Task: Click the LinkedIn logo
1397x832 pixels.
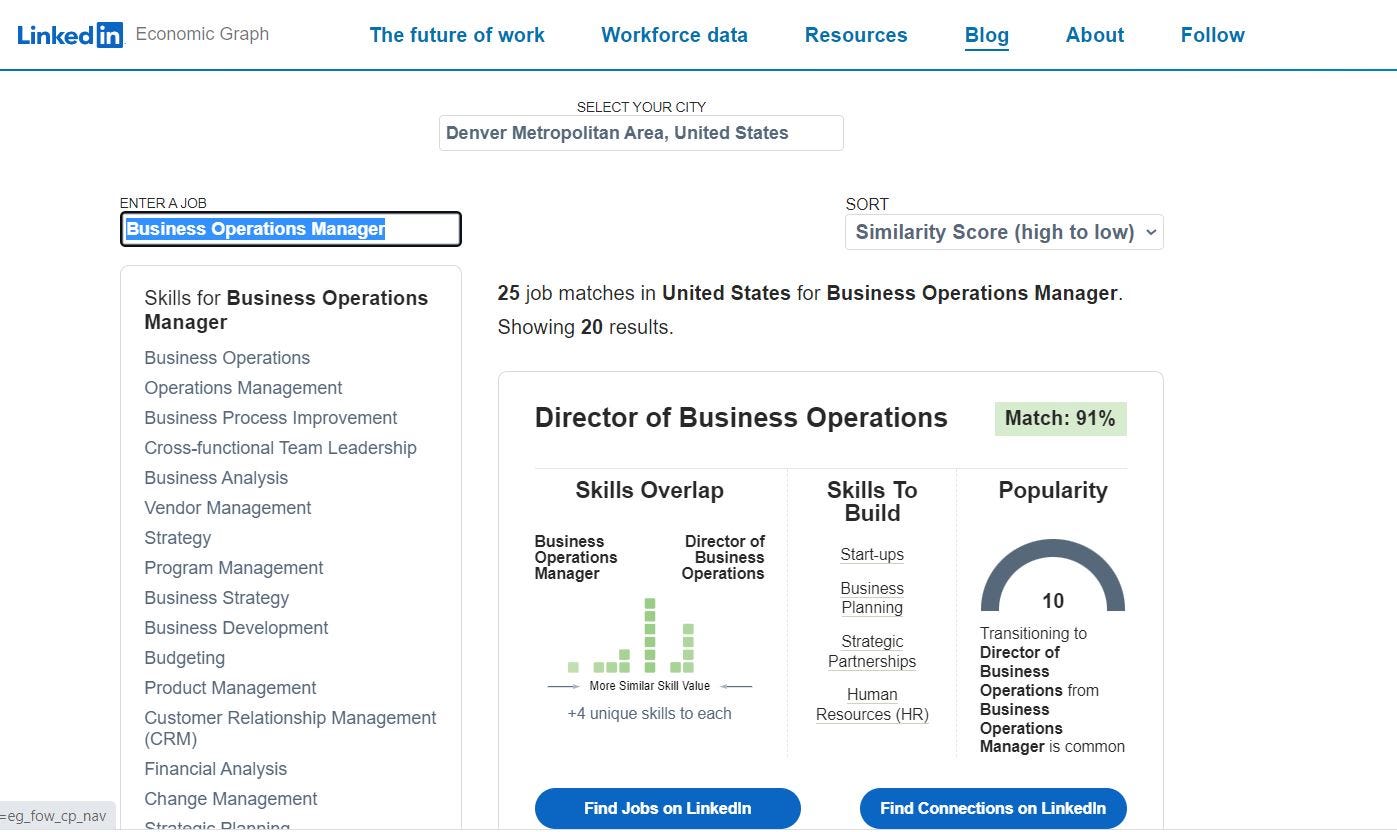Action: click(x=70, y=35)
